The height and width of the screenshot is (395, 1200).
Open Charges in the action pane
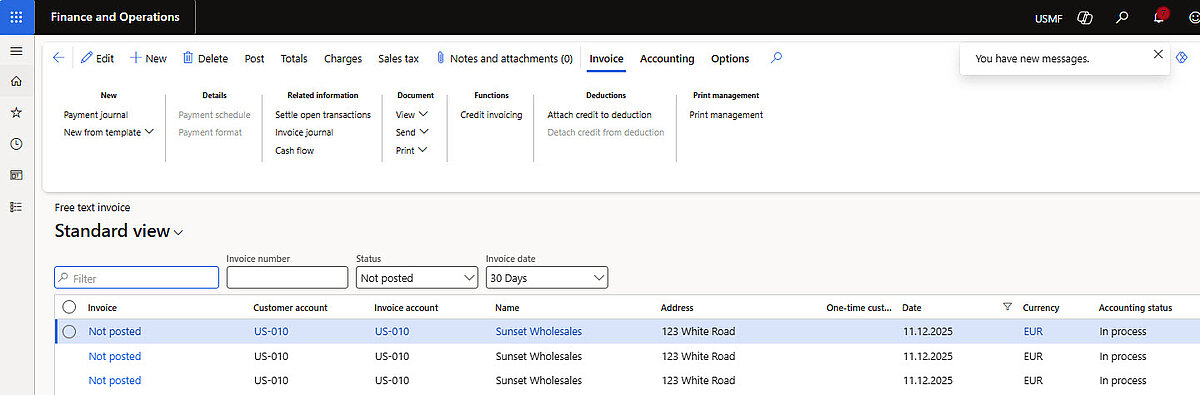343,59
